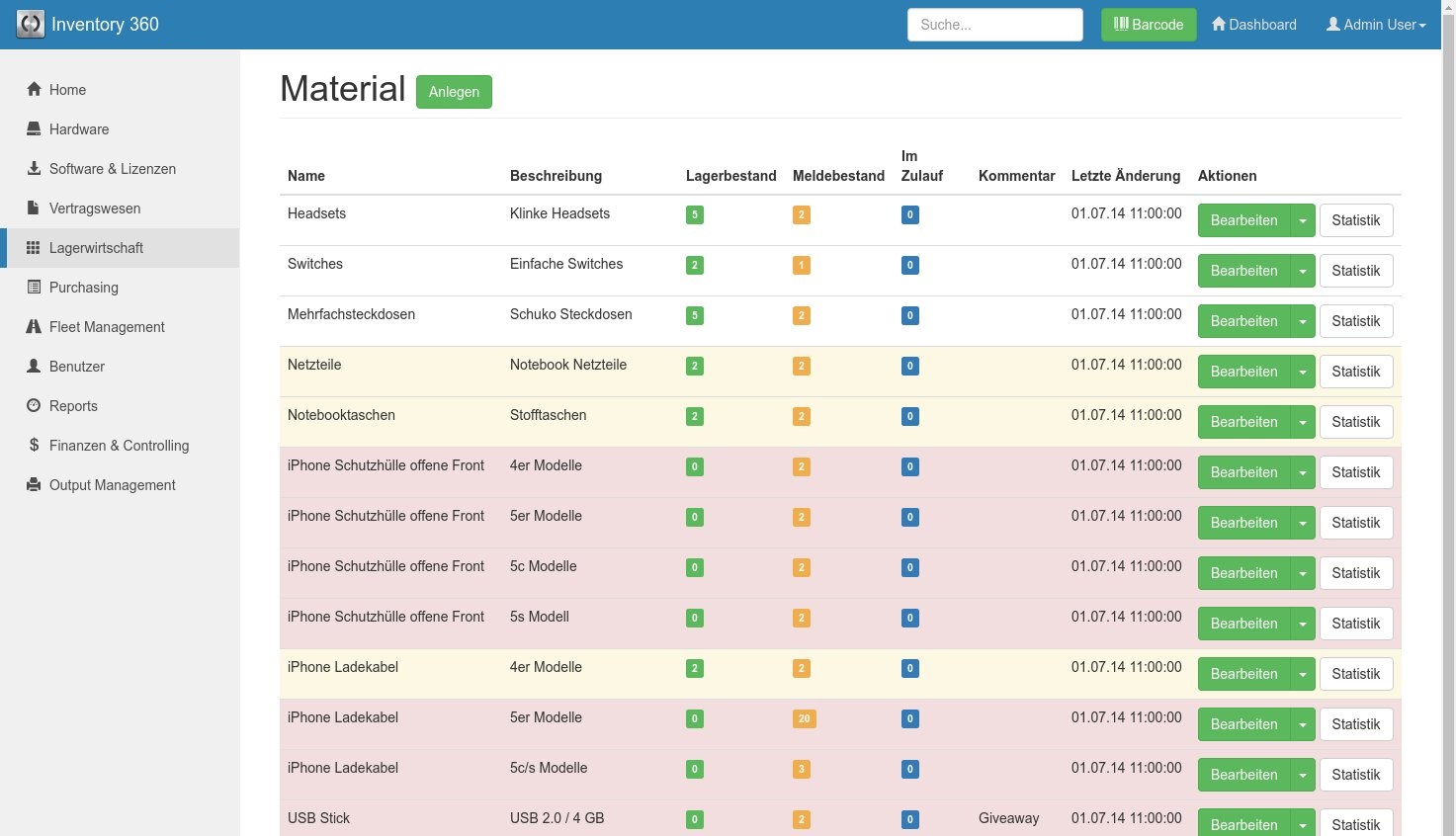Focus the Suche search field
The width and height of the screenshot is (1456, 836).
pos(994,25)
